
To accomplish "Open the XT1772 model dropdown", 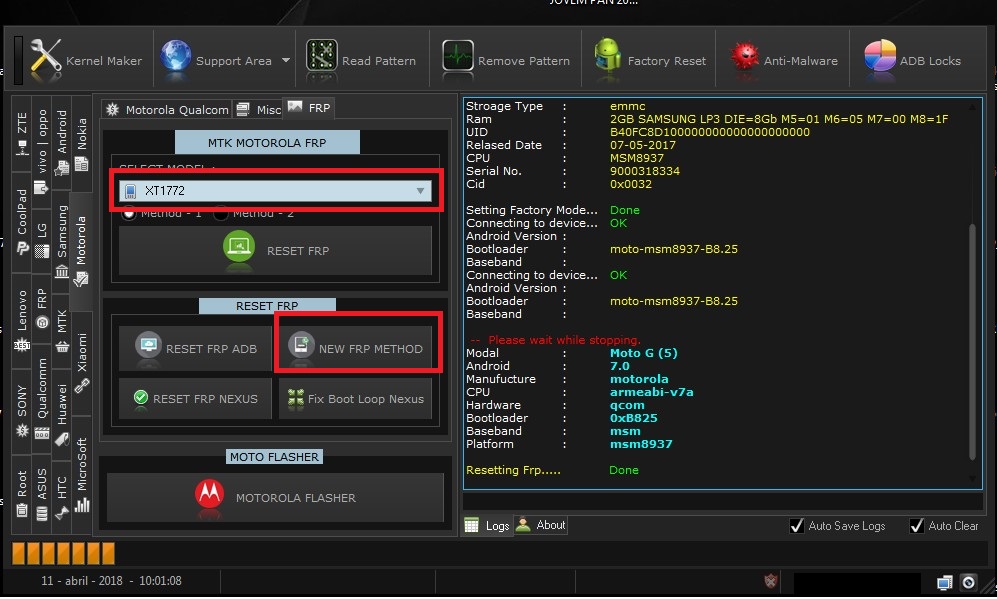I will (x=275, y=191).
